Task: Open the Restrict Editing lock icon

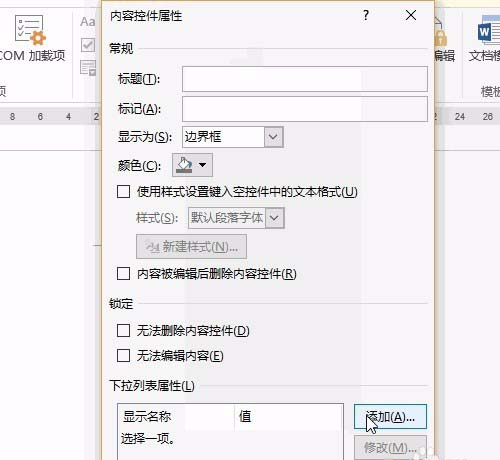Action: click(x=441, y=37)
